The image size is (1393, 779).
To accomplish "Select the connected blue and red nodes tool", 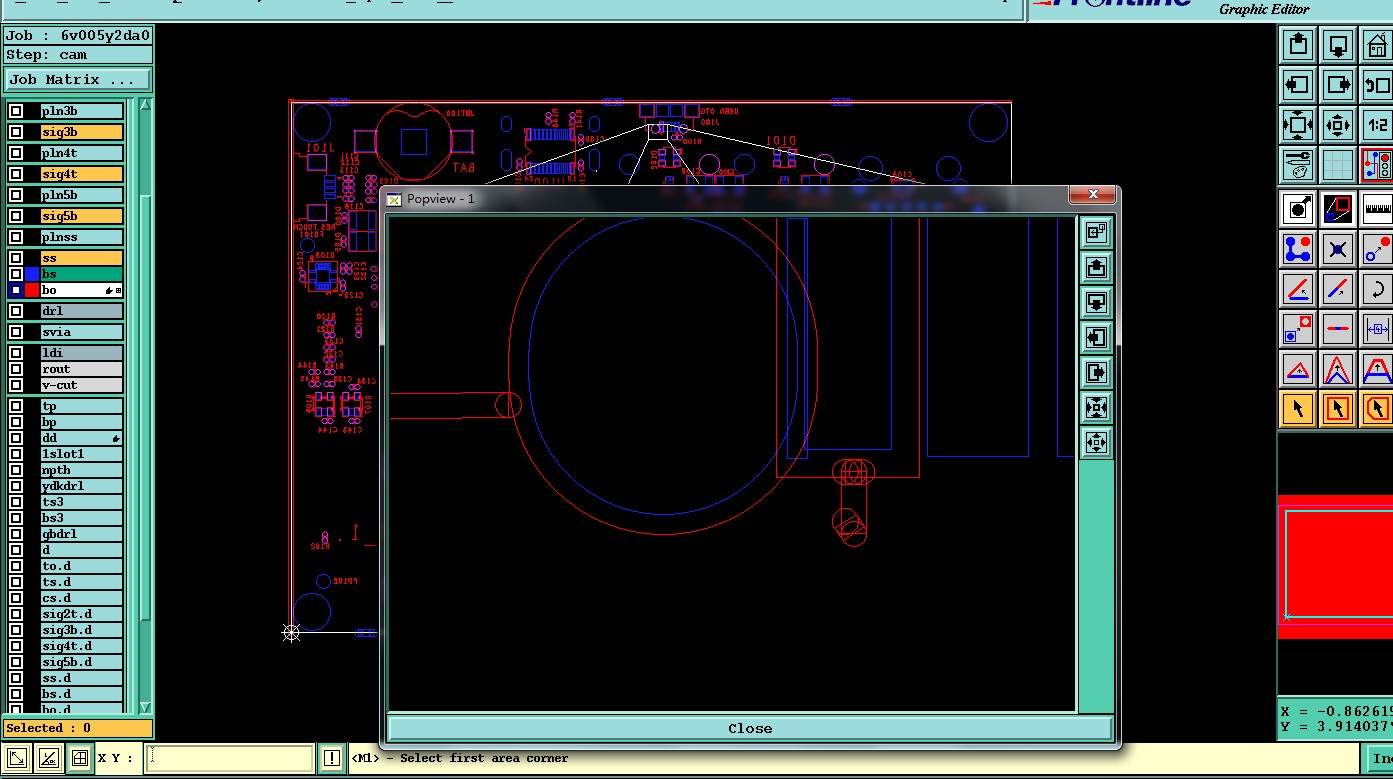I will pyautogui.click(x=1298, y=249).
